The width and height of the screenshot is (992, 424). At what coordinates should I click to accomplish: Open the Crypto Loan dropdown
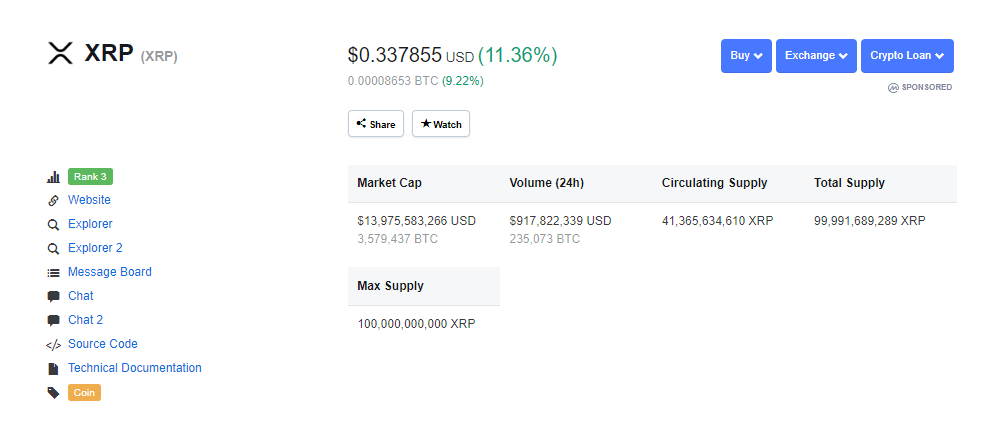coord(907,56)
